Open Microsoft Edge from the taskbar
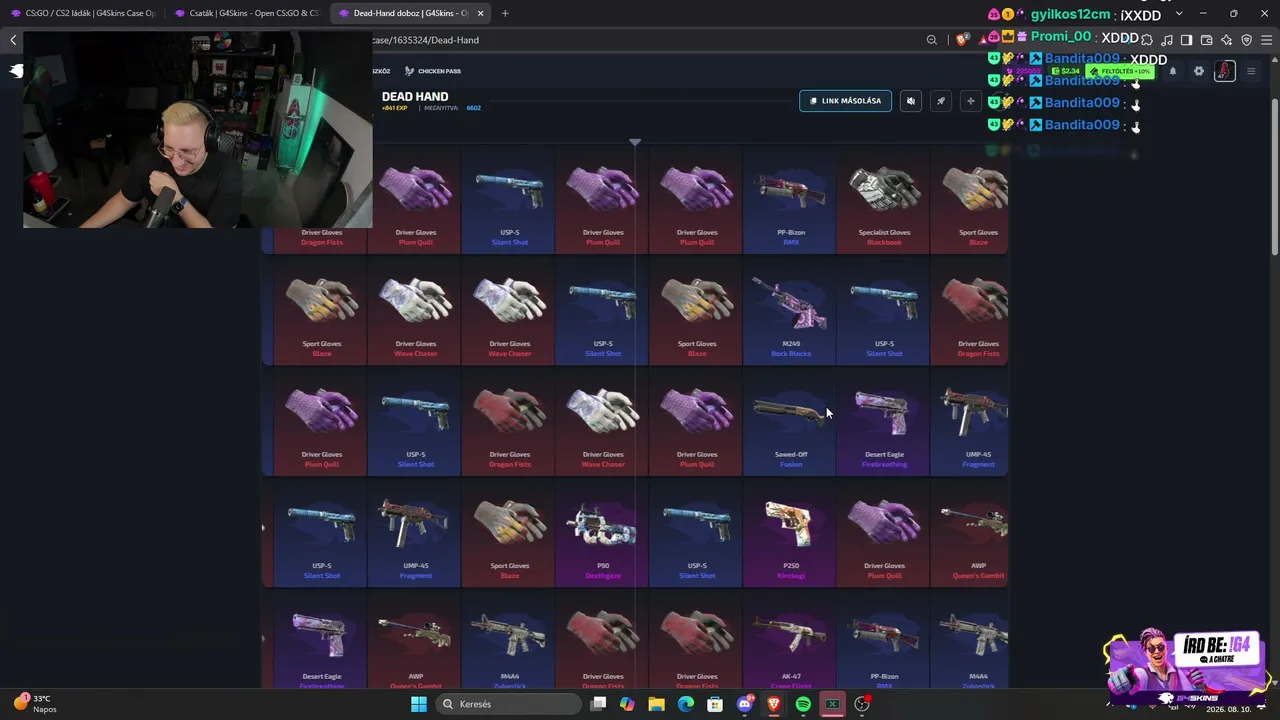Screen dimensions: 1280x720 [x=686, y=704]
